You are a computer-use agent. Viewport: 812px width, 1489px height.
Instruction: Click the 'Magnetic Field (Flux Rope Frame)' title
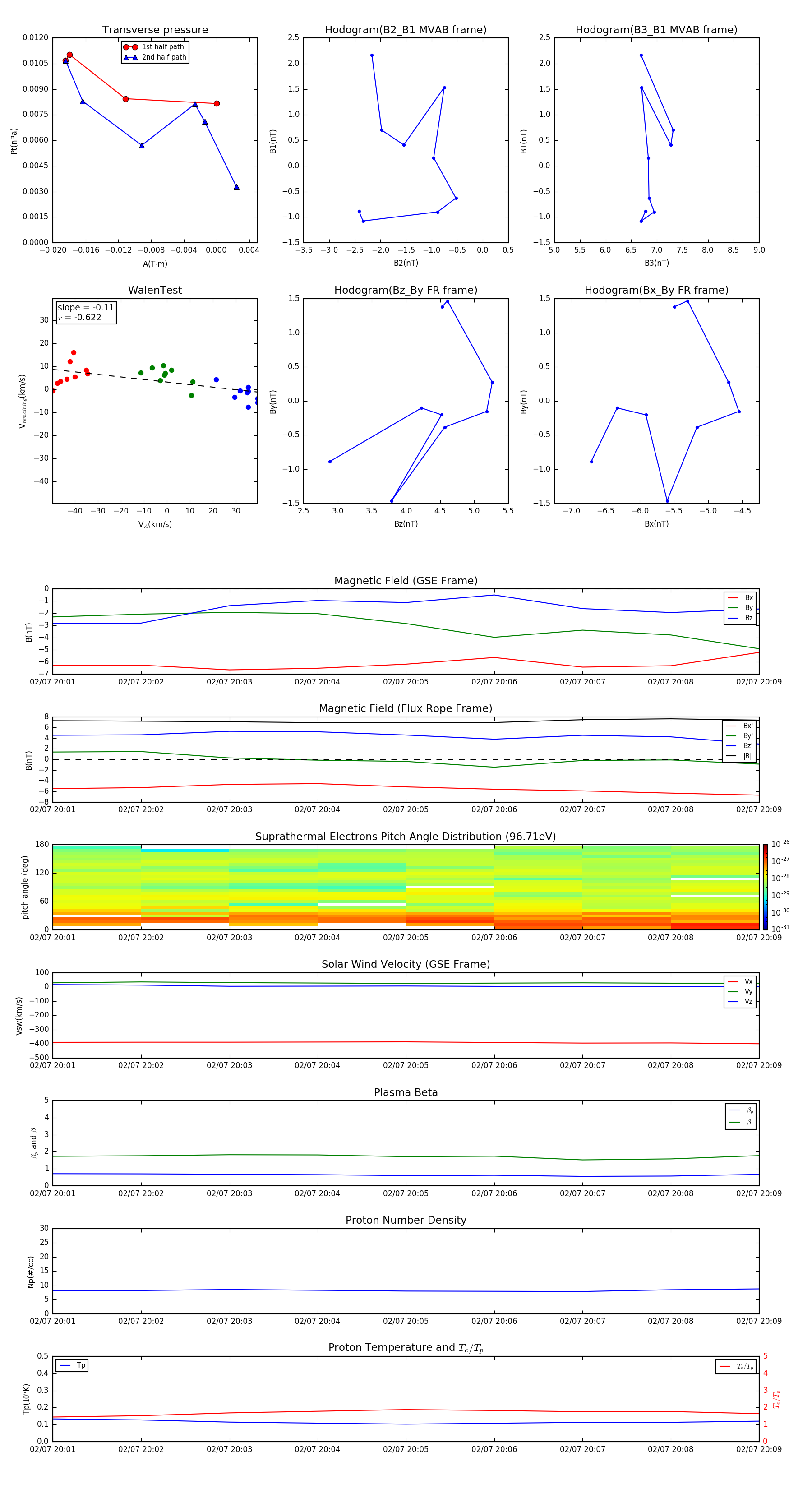[x=406, y=708]
